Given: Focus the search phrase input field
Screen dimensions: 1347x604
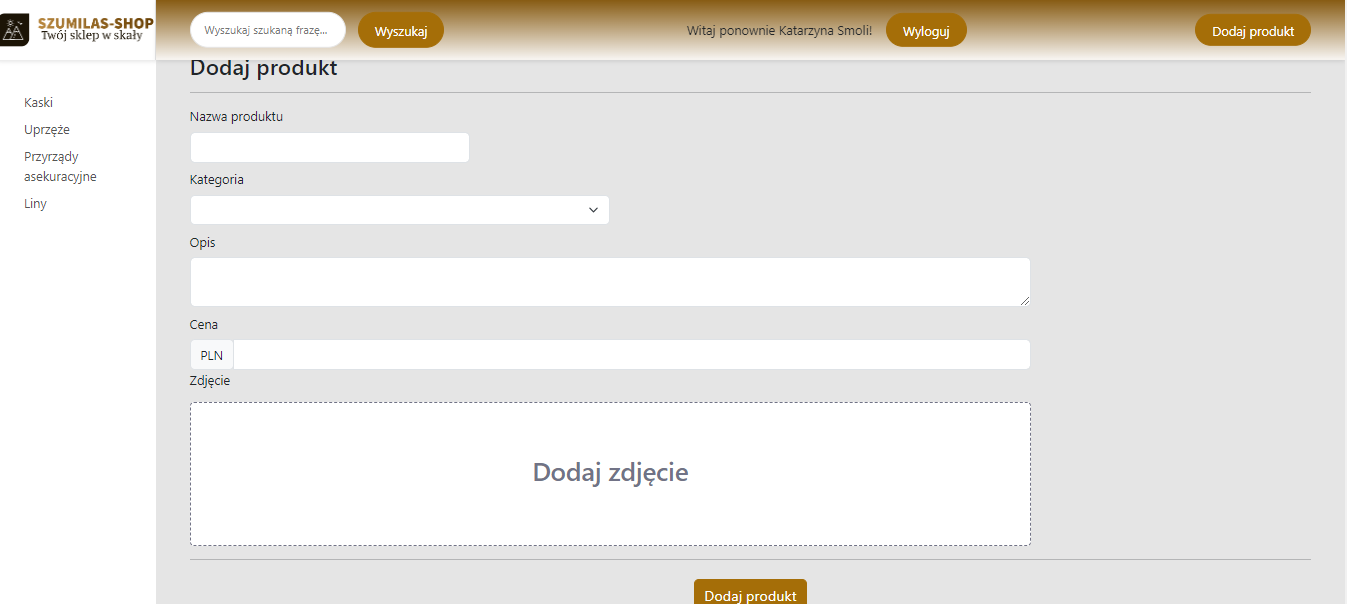Looking at the screenshot, I should pos(267,30).
